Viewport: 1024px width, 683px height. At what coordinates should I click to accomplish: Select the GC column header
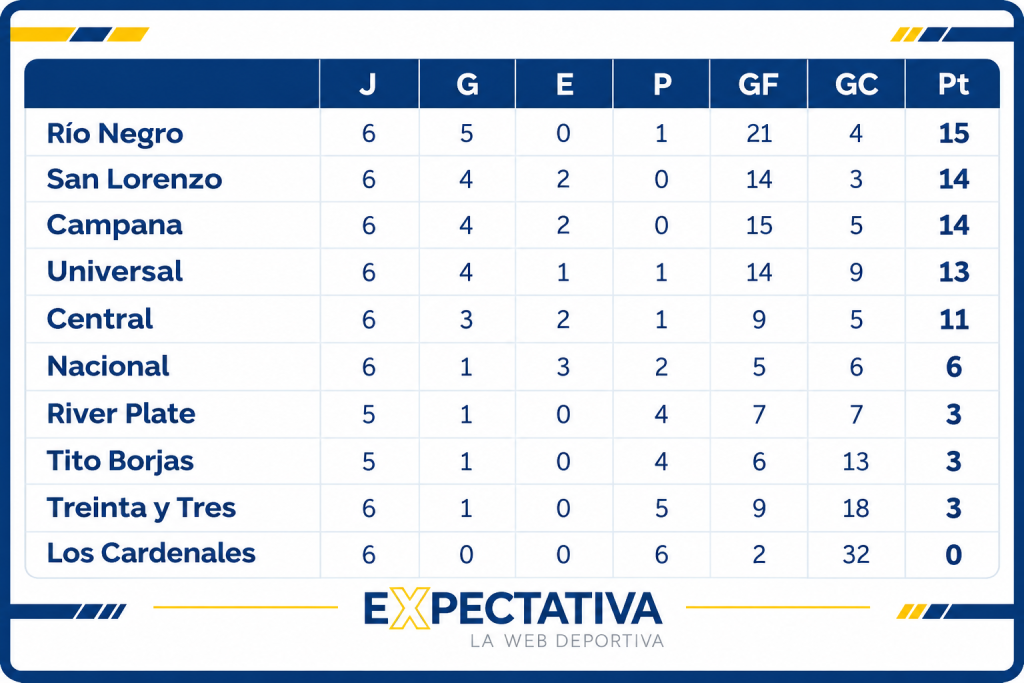(x=856, y=84)
